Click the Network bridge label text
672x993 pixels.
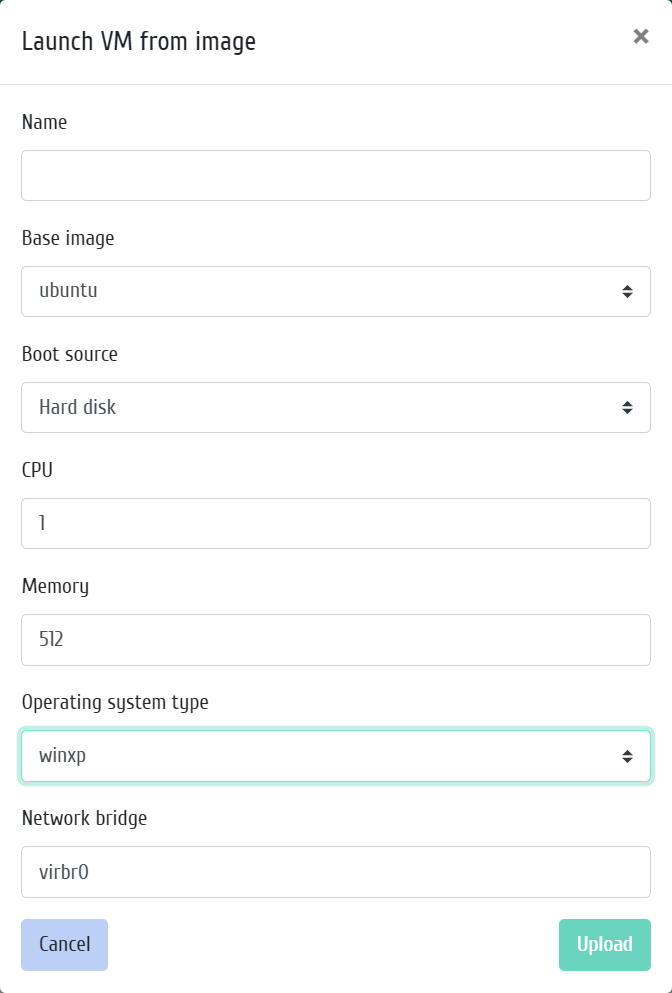84,818
